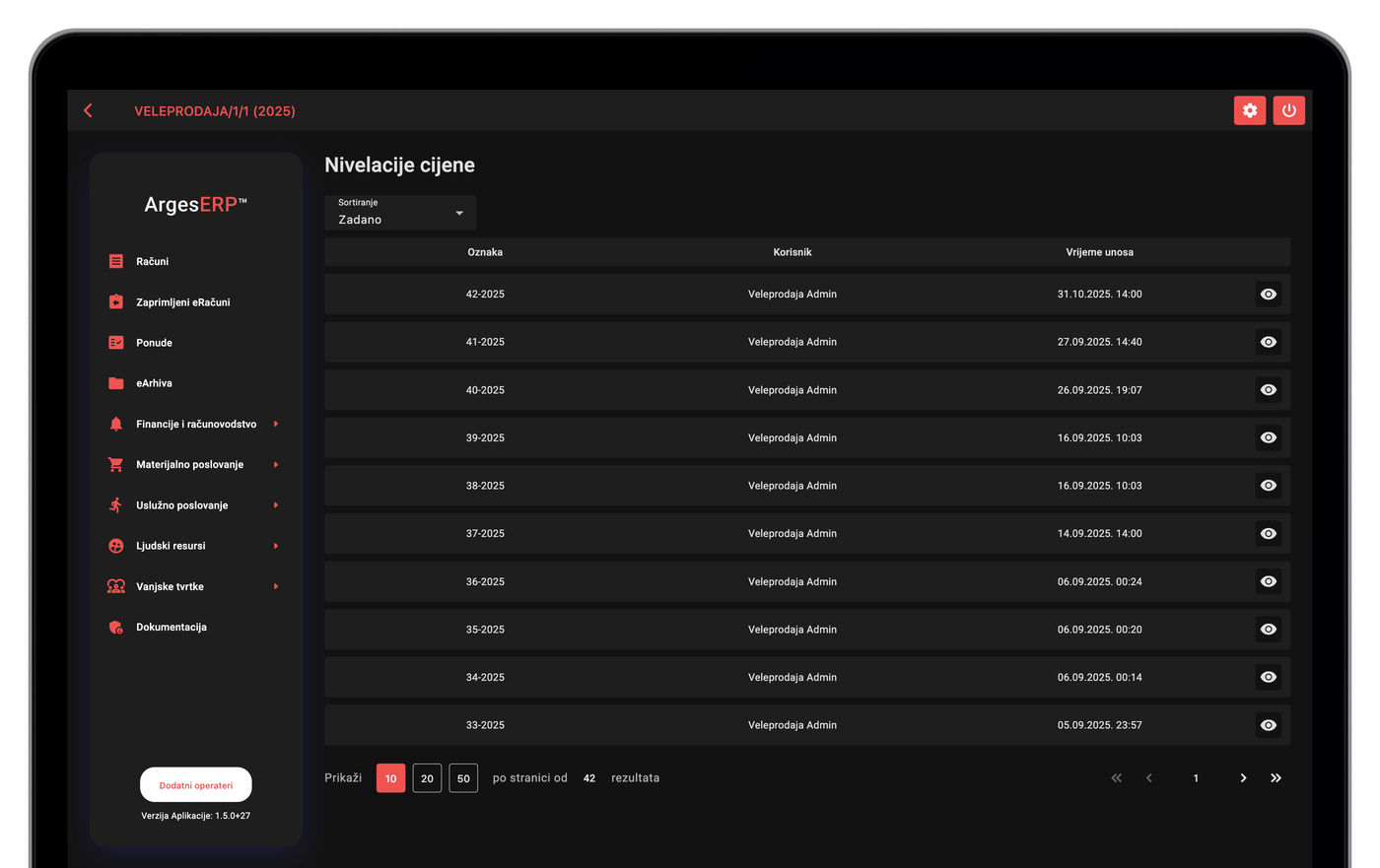The width and height of the screenshot is (1380, 868).
Task: Open settings via the gear icon
Action: click(x=1250, y=110)
